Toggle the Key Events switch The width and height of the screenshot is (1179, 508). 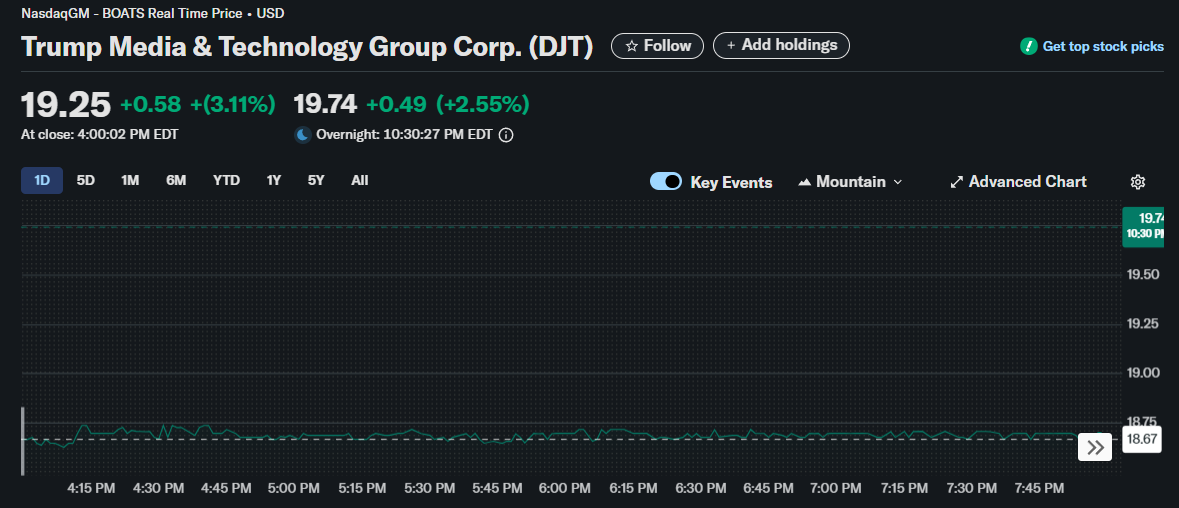pyautogui.click(x=665, y=181)
